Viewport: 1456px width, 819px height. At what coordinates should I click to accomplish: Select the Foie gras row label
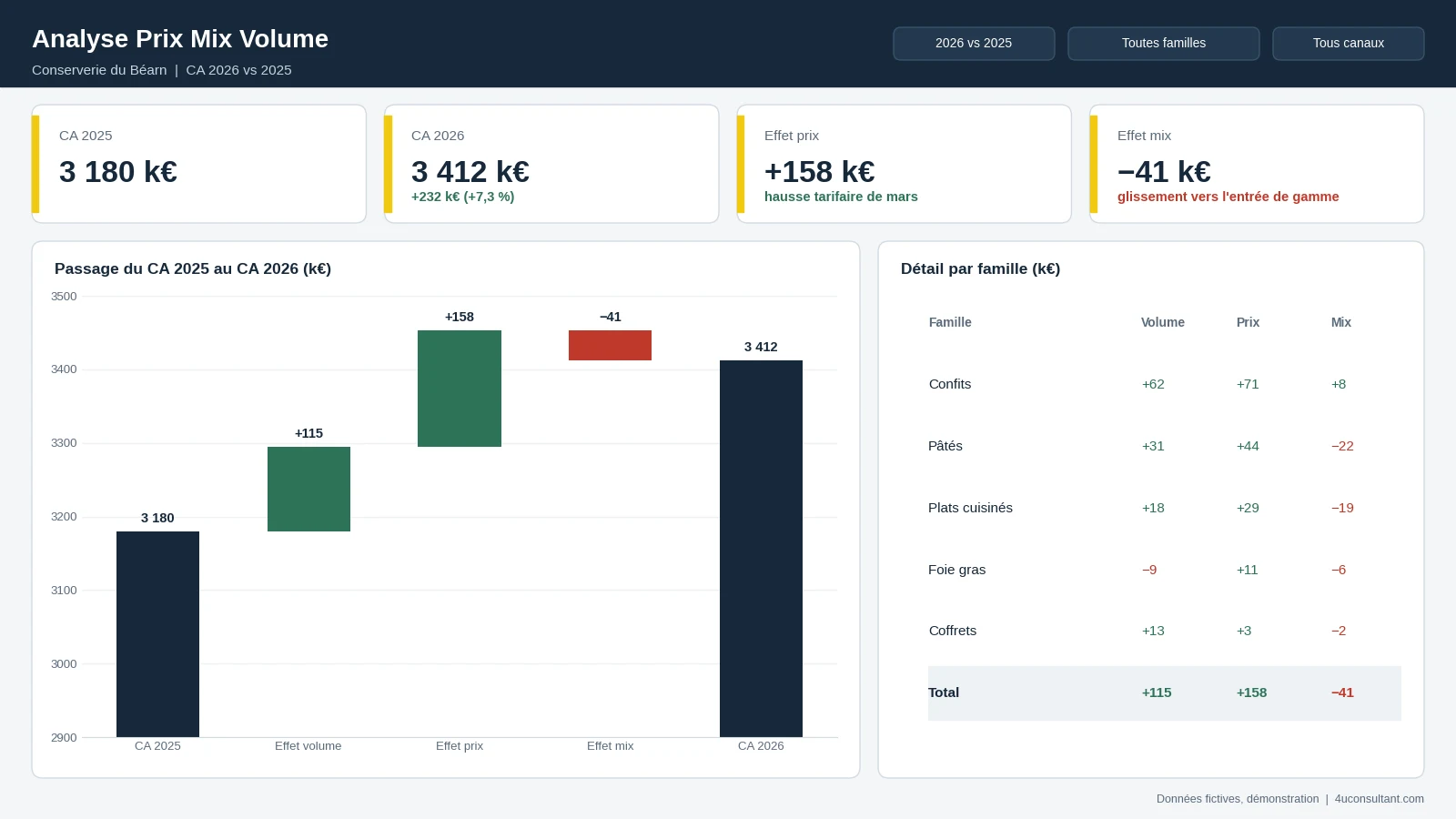click(956, 570)
